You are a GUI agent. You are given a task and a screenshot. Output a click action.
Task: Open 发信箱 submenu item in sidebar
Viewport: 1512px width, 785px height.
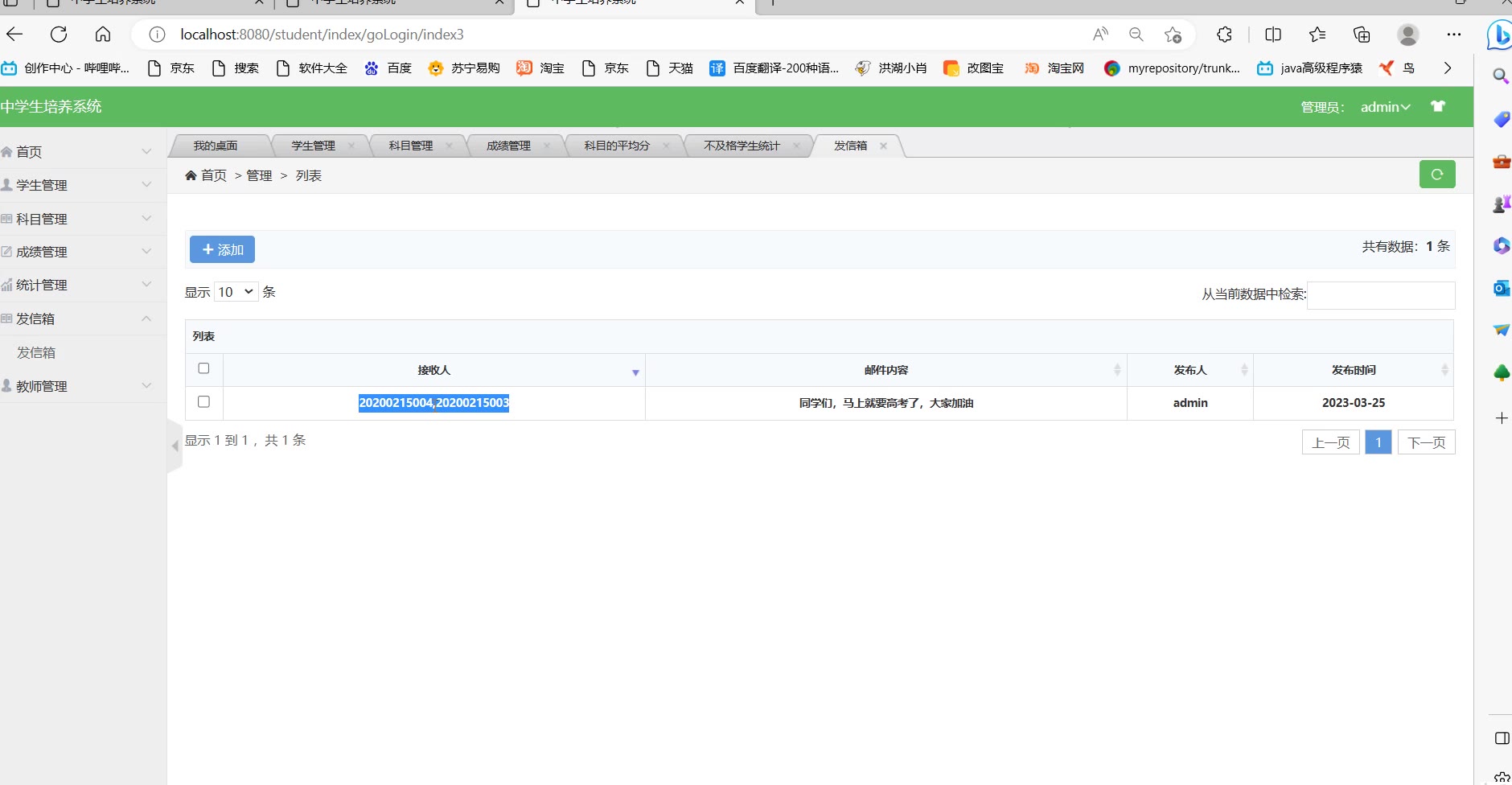pos(36,352)
